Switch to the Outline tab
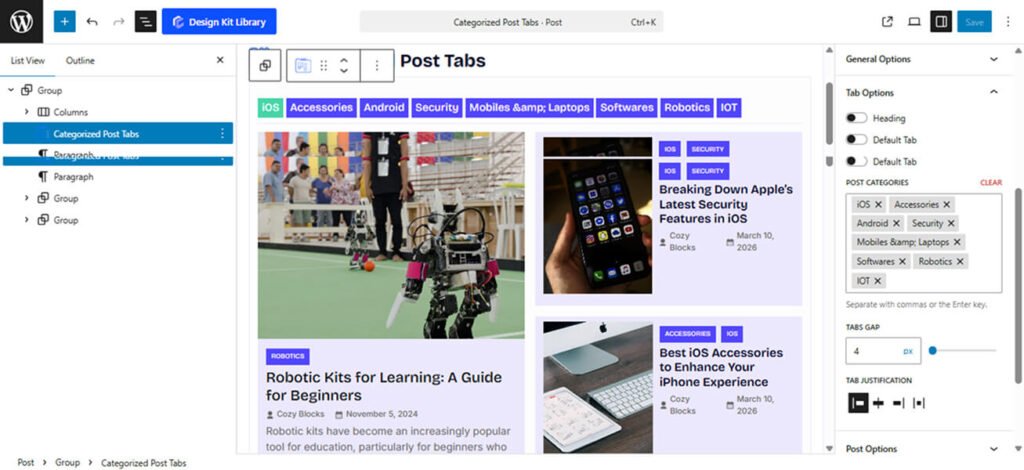The height and width of the screenshot is (470, 1024). point(80,60)
